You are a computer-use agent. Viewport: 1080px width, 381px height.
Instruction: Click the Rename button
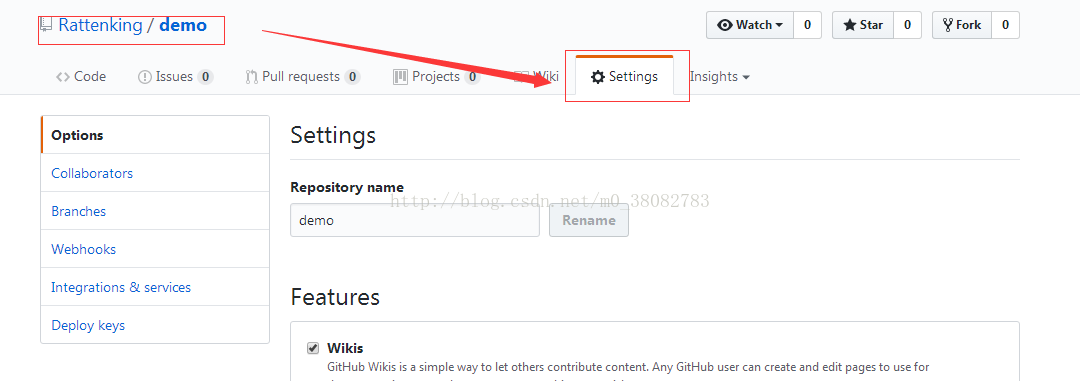pyautogui.click(x=589, y=220)
